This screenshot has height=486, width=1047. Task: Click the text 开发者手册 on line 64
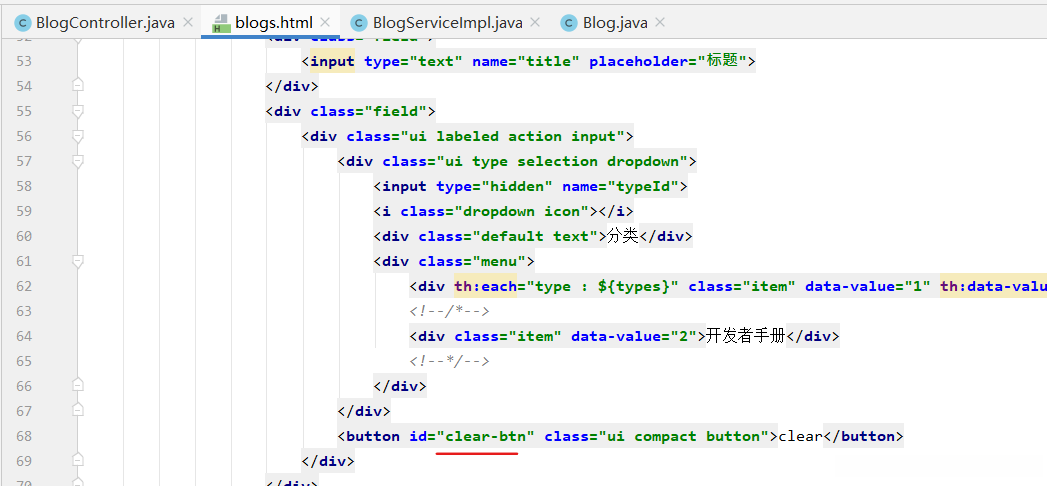(746, 336)
